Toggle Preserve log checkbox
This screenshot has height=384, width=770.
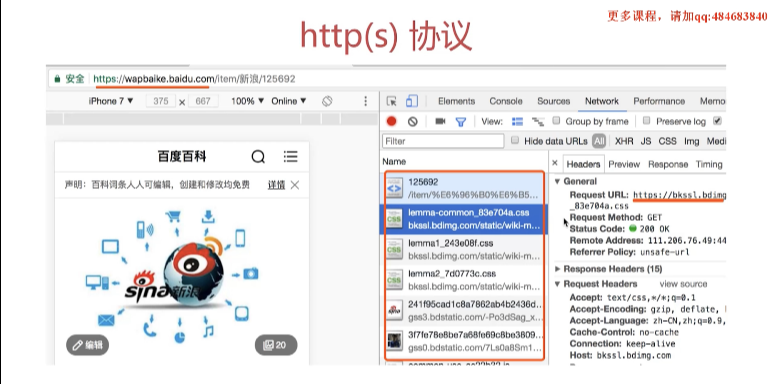pos(647,120)
